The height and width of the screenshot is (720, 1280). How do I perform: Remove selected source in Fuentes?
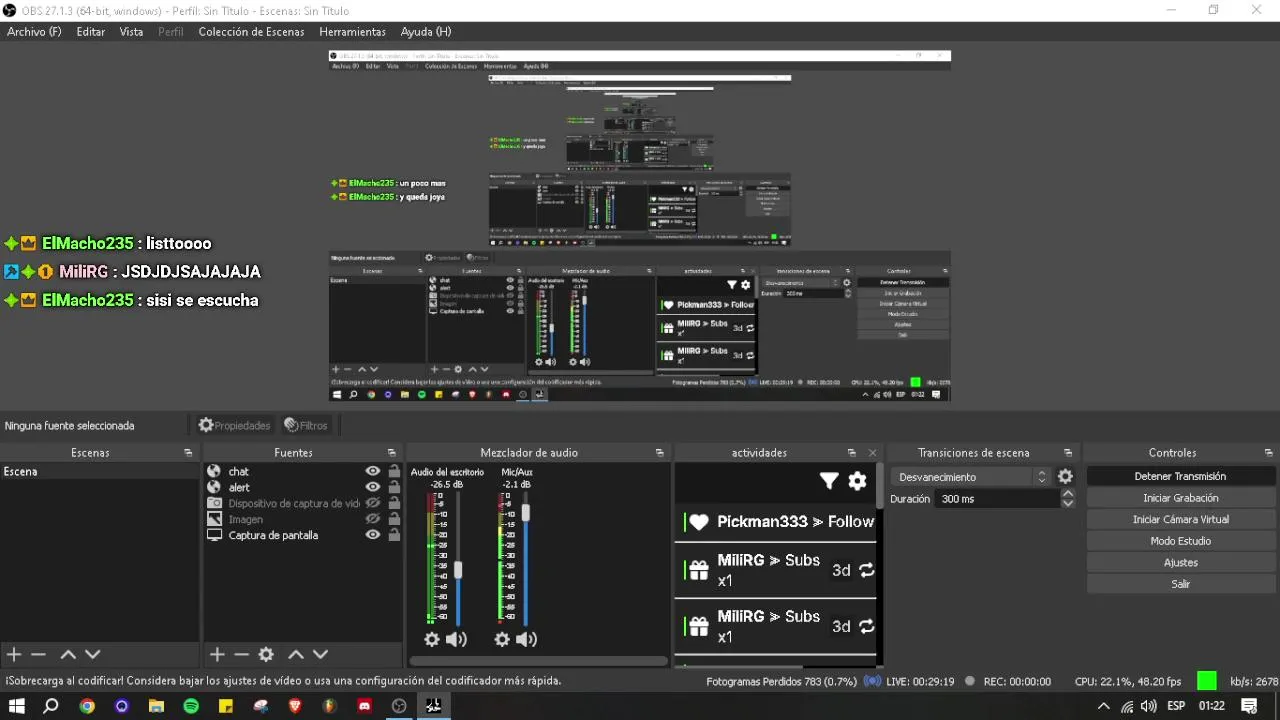click(241, 654)
